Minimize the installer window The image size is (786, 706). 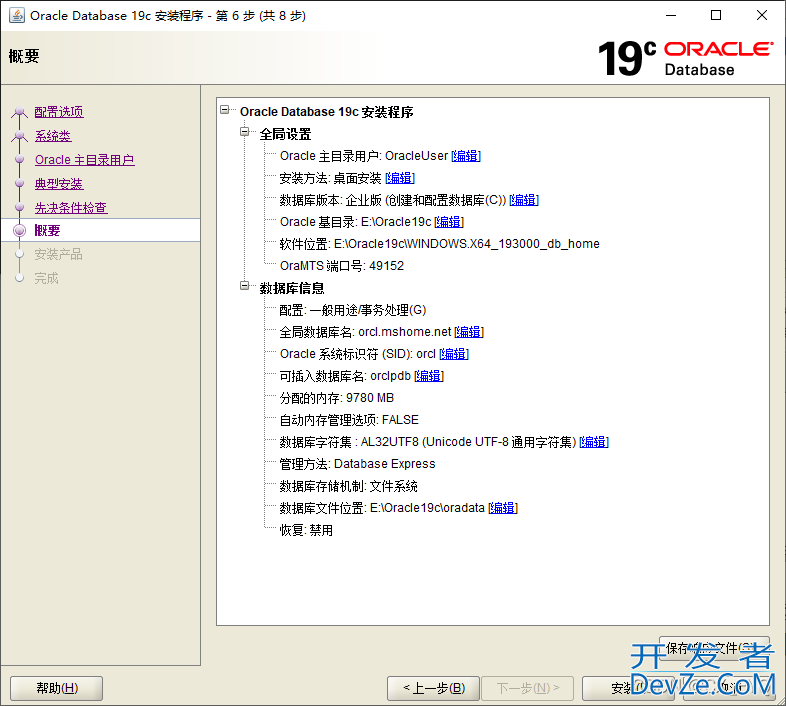671,16
